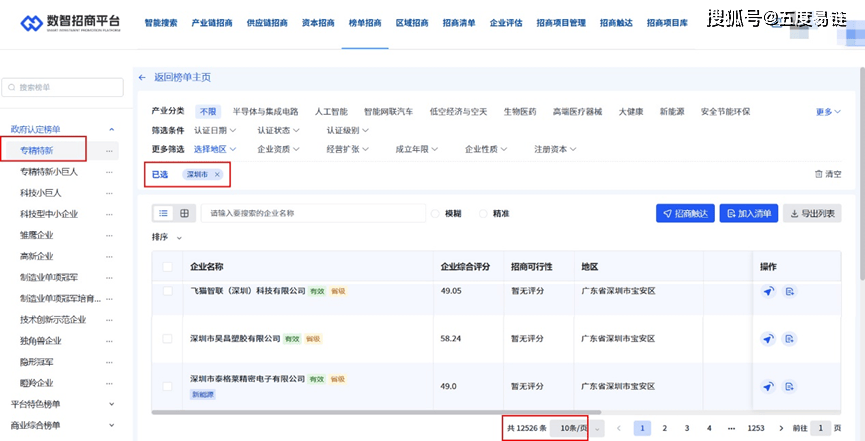Open the 选择地区 dropdown
The width and height of the screenshot is (865, 441).
[210, 149]
